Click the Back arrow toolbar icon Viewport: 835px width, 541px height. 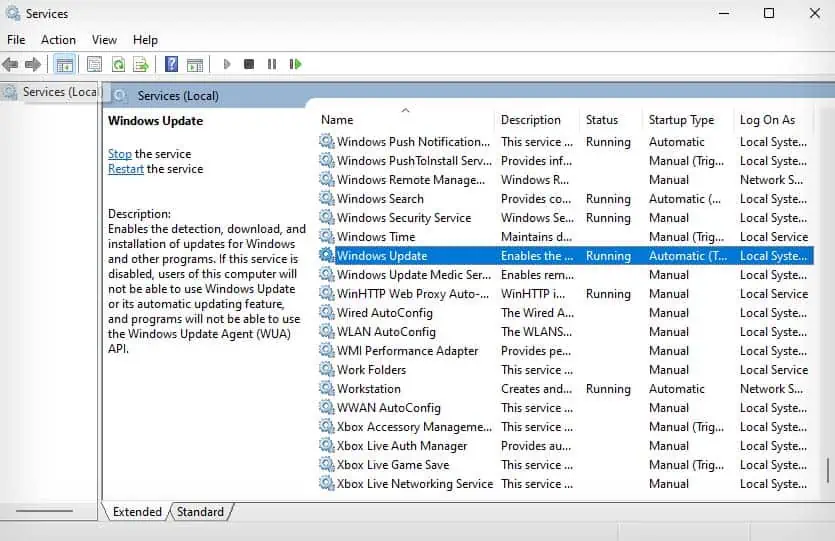coord(10,64)
